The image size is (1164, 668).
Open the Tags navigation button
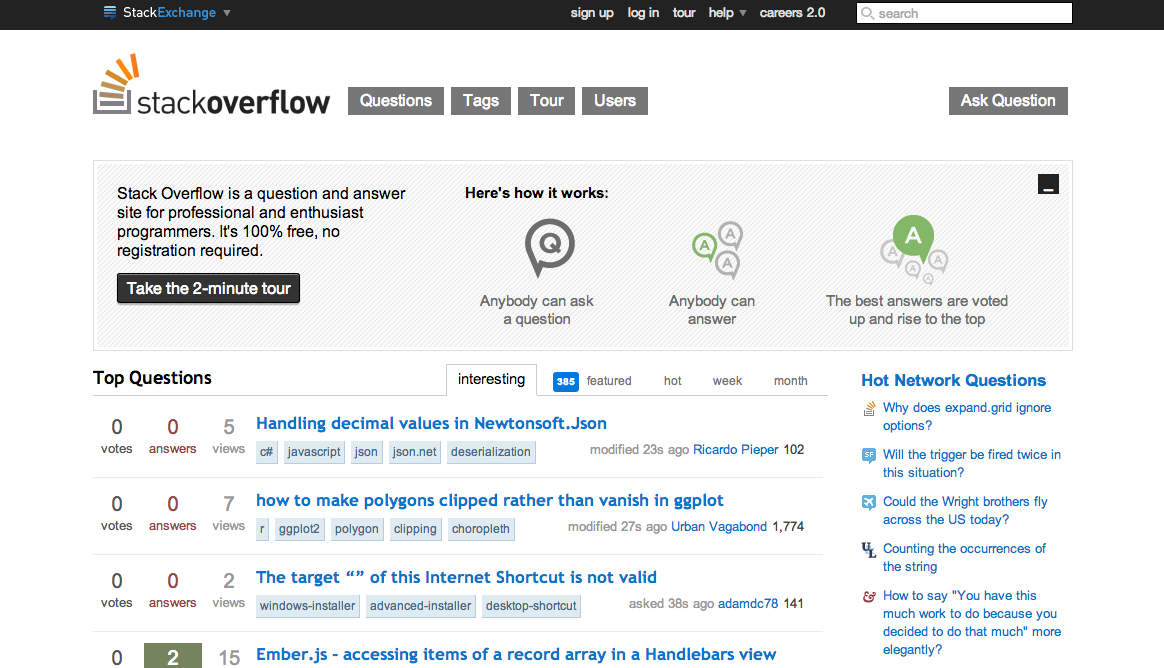[481, 101]
